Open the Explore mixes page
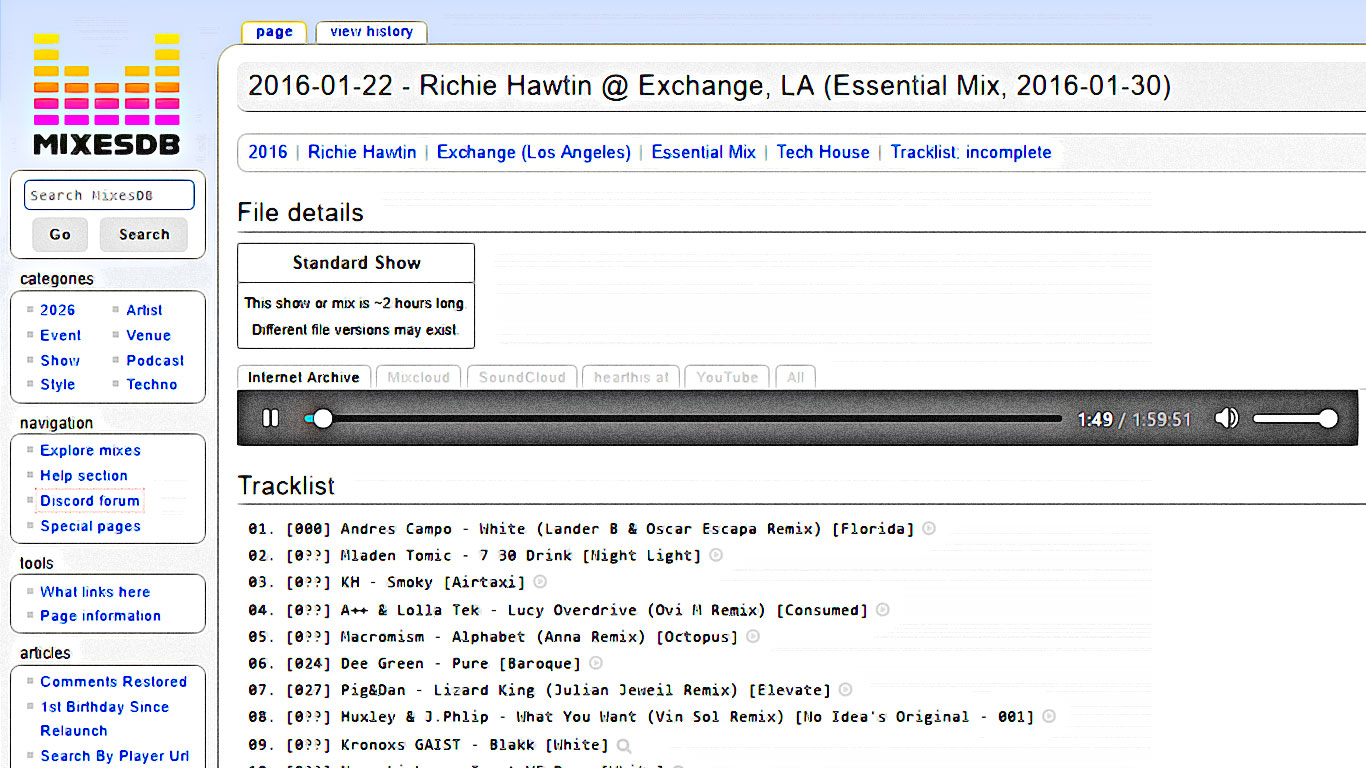This screenshot has height=768, width=1366. tap(90, 450)
